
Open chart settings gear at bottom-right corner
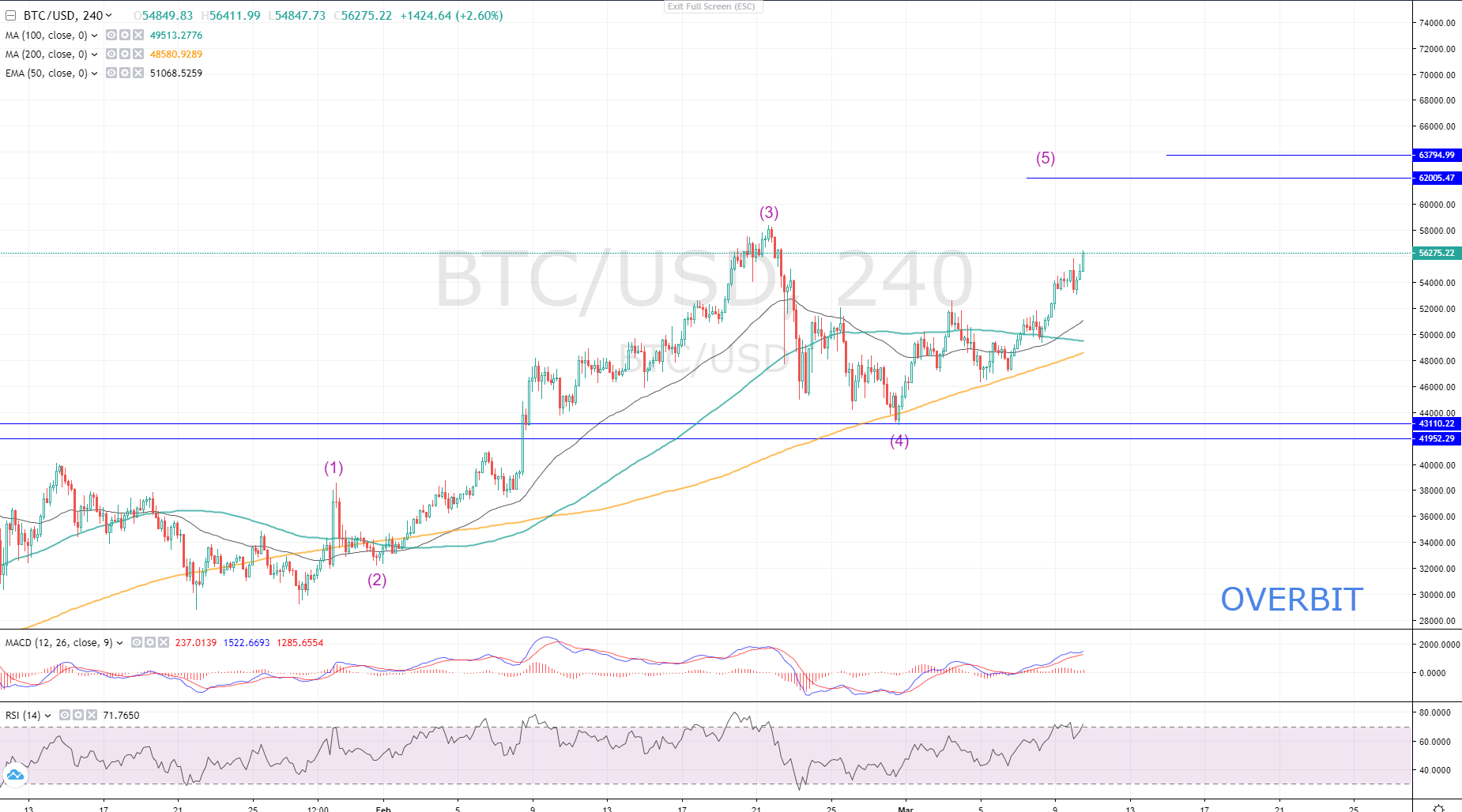pos(1438,808)
